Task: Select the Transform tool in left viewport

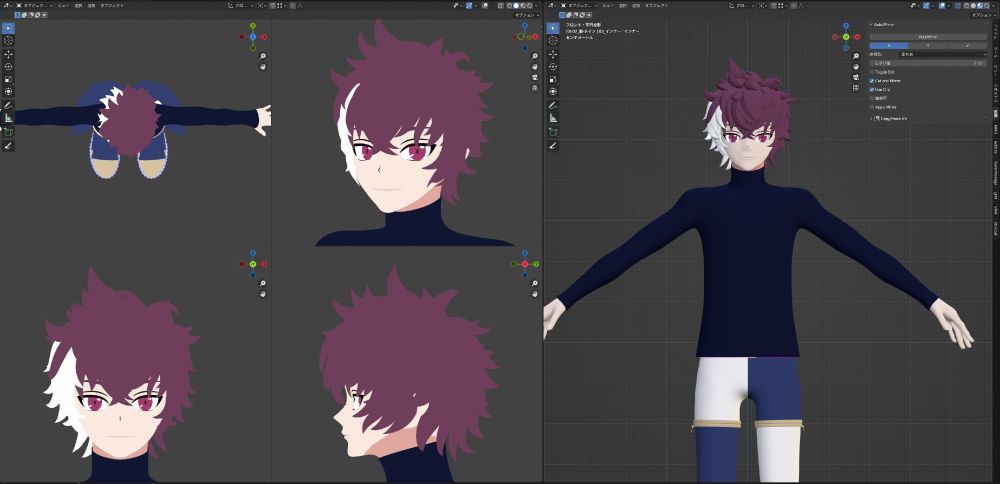Action: [8, 92]
